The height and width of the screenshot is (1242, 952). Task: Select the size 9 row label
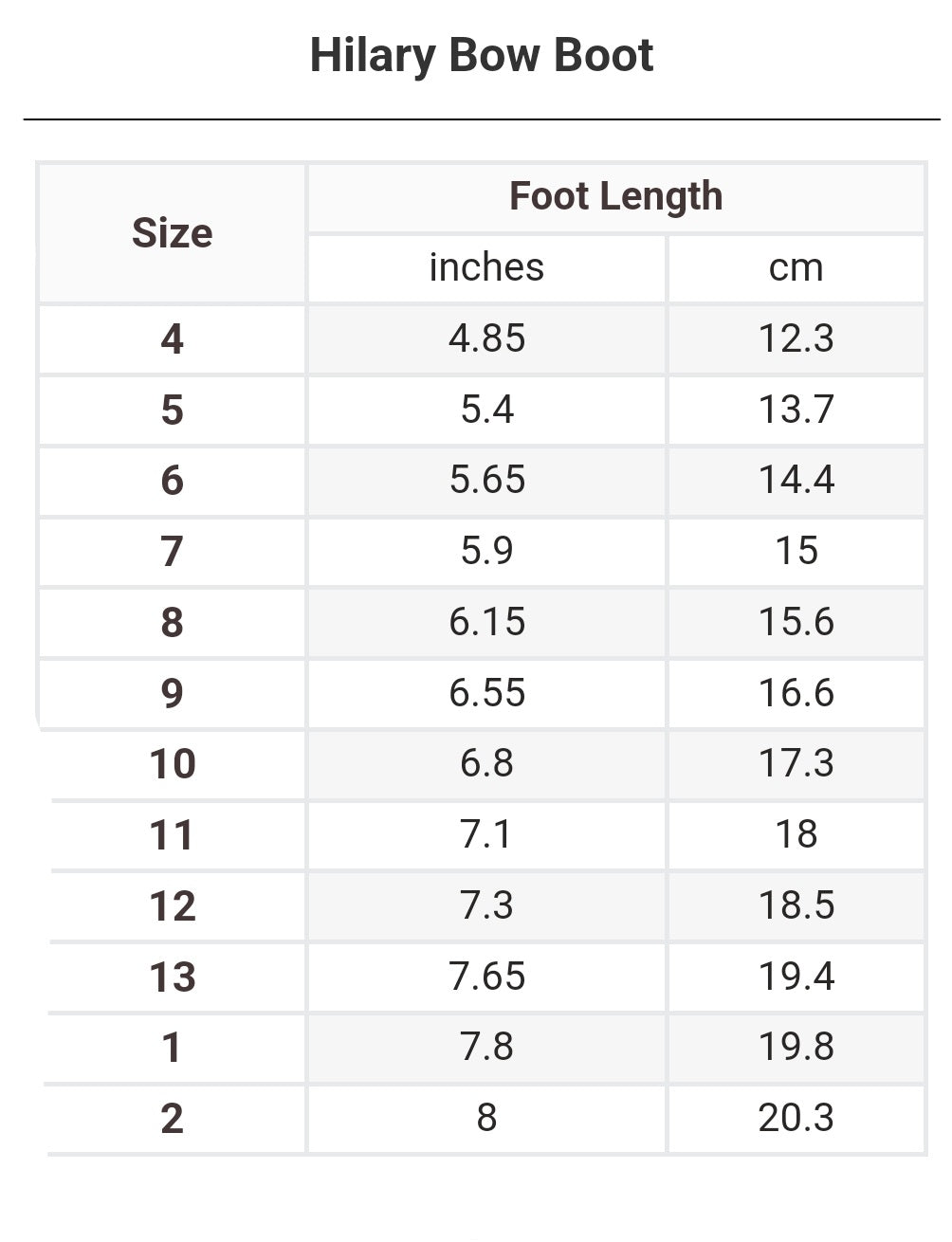tap(172, 693)
